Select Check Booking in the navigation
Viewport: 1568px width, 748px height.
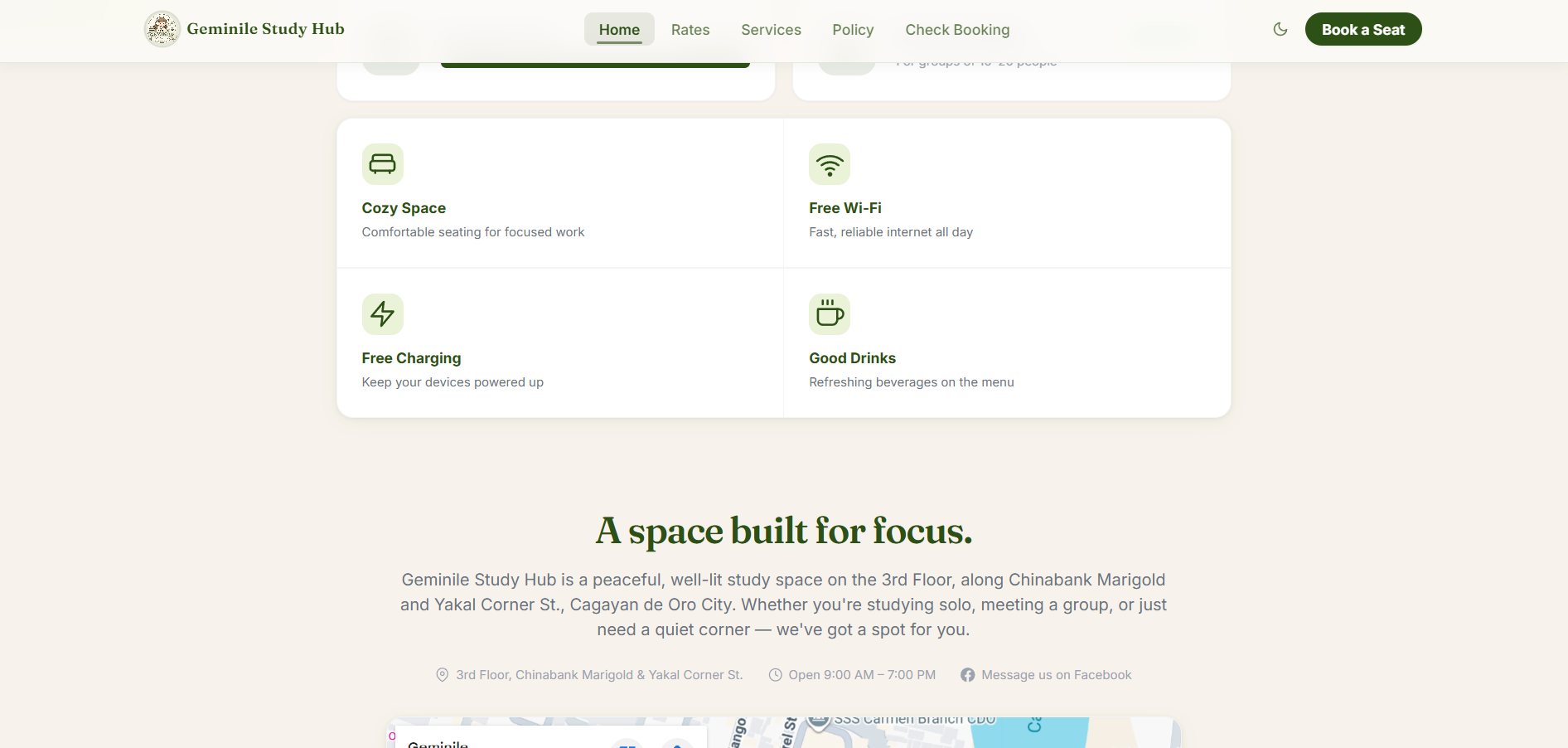[x=957, y=29]
